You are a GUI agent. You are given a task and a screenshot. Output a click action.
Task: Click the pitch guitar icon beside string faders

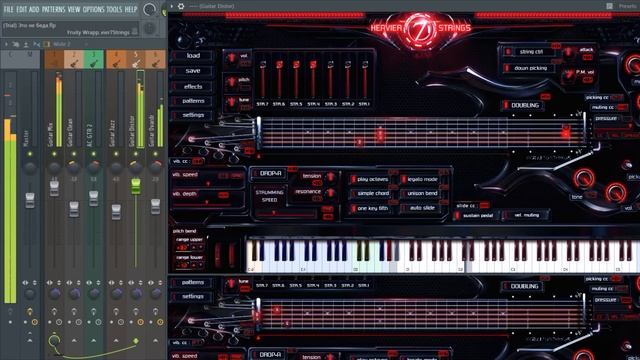(x=231, y=82)
